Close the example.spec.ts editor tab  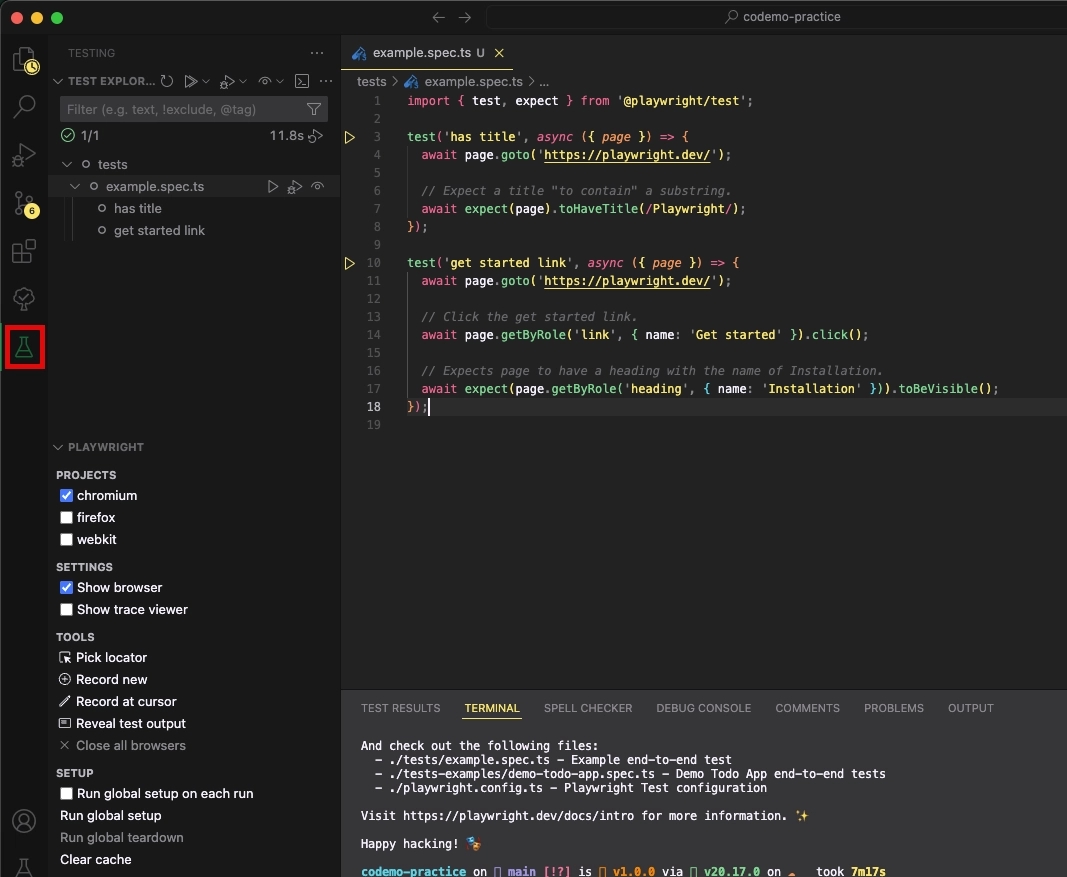(x=499, y=52)
